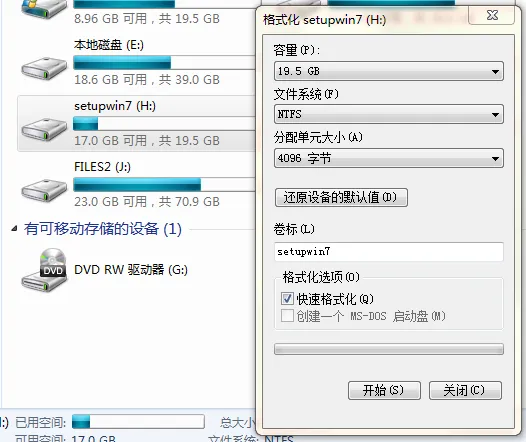Open the 分配单元大小 dropdown showing 4096 字节

point(389,158)
